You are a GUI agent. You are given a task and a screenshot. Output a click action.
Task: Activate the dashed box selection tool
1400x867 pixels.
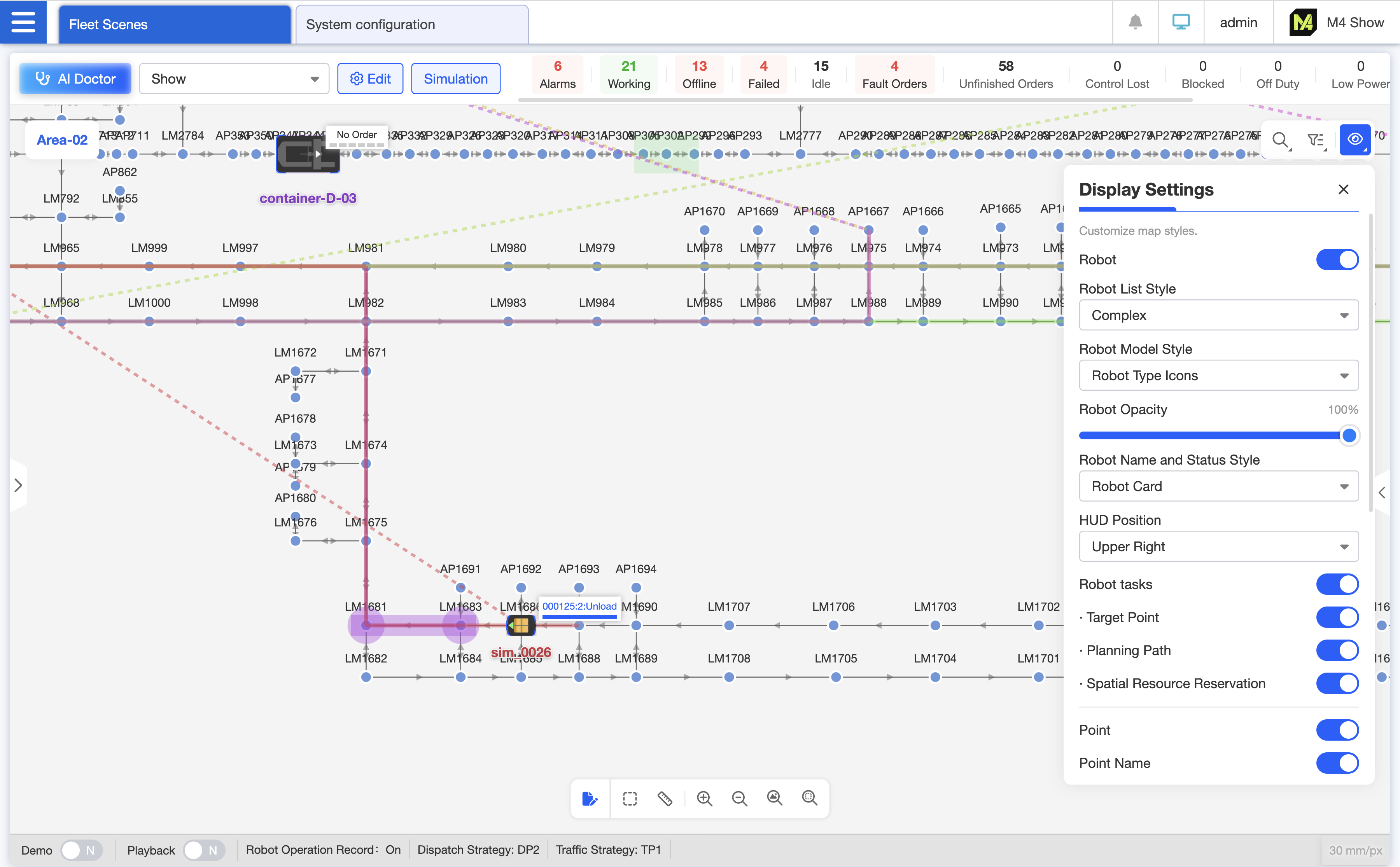pos(630,798)
